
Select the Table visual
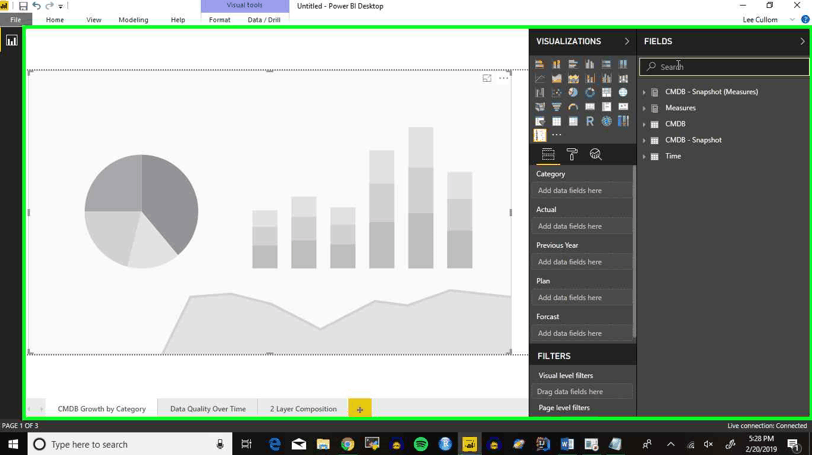pyautogui.click(x=556, y=121)
